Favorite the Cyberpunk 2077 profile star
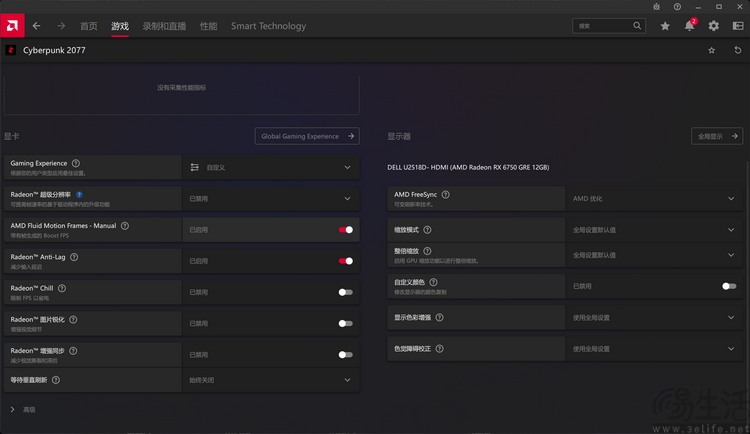The image size is (750, 434). 712,50
